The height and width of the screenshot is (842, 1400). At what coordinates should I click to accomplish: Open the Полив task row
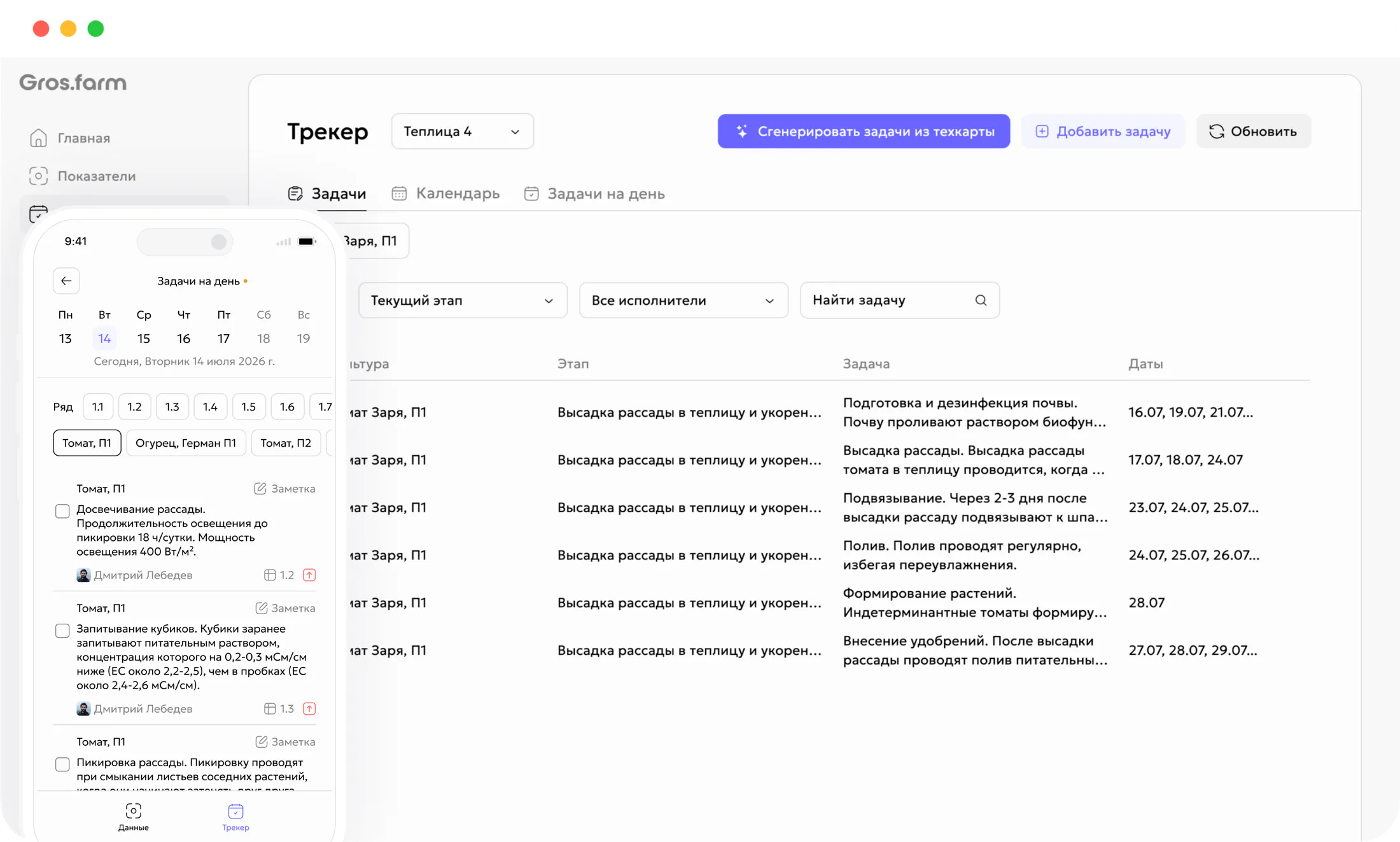pyautogui.click(x=962, y=555)
